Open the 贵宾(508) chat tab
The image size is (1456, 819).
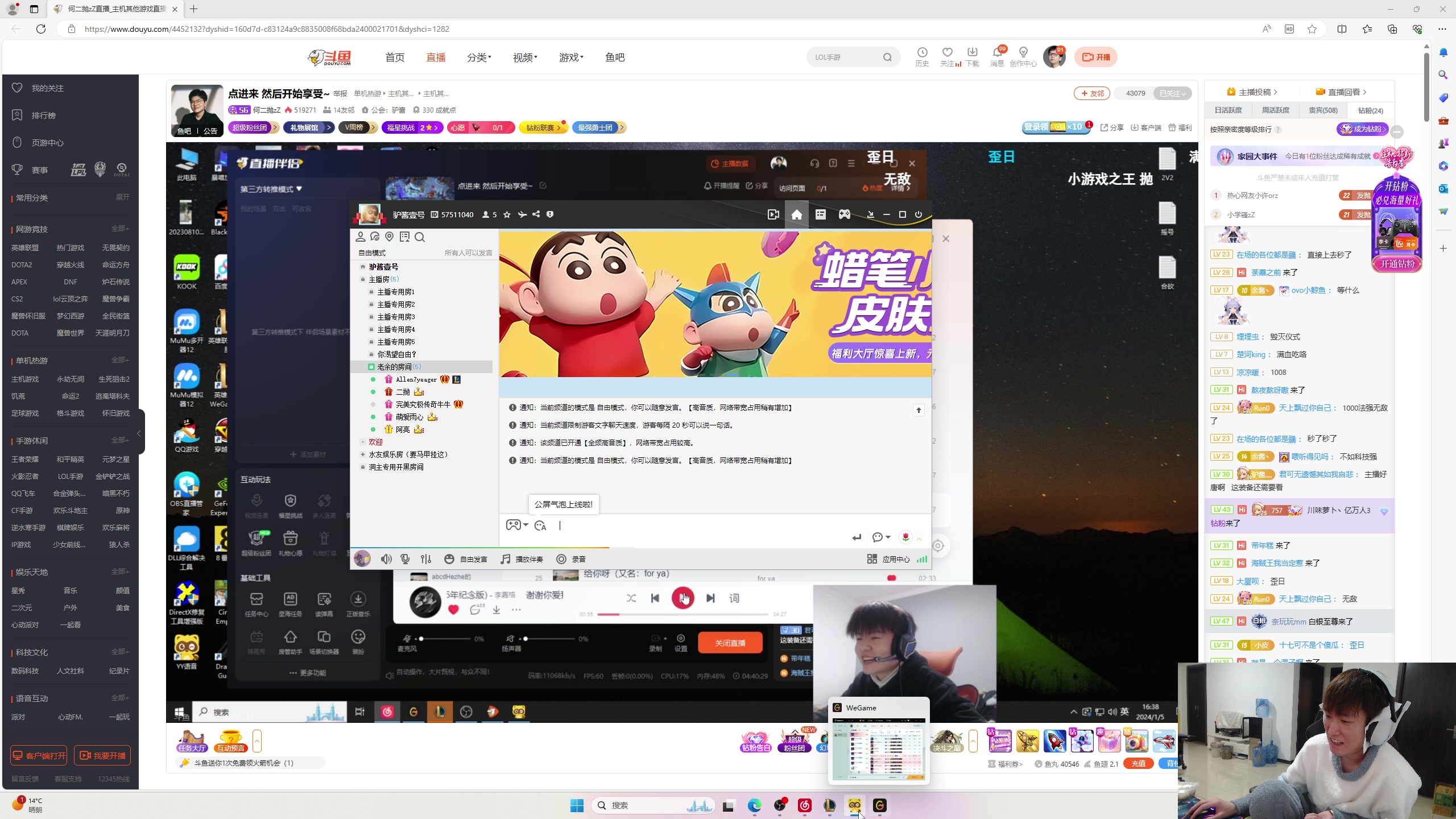[x=1322, y=110]
